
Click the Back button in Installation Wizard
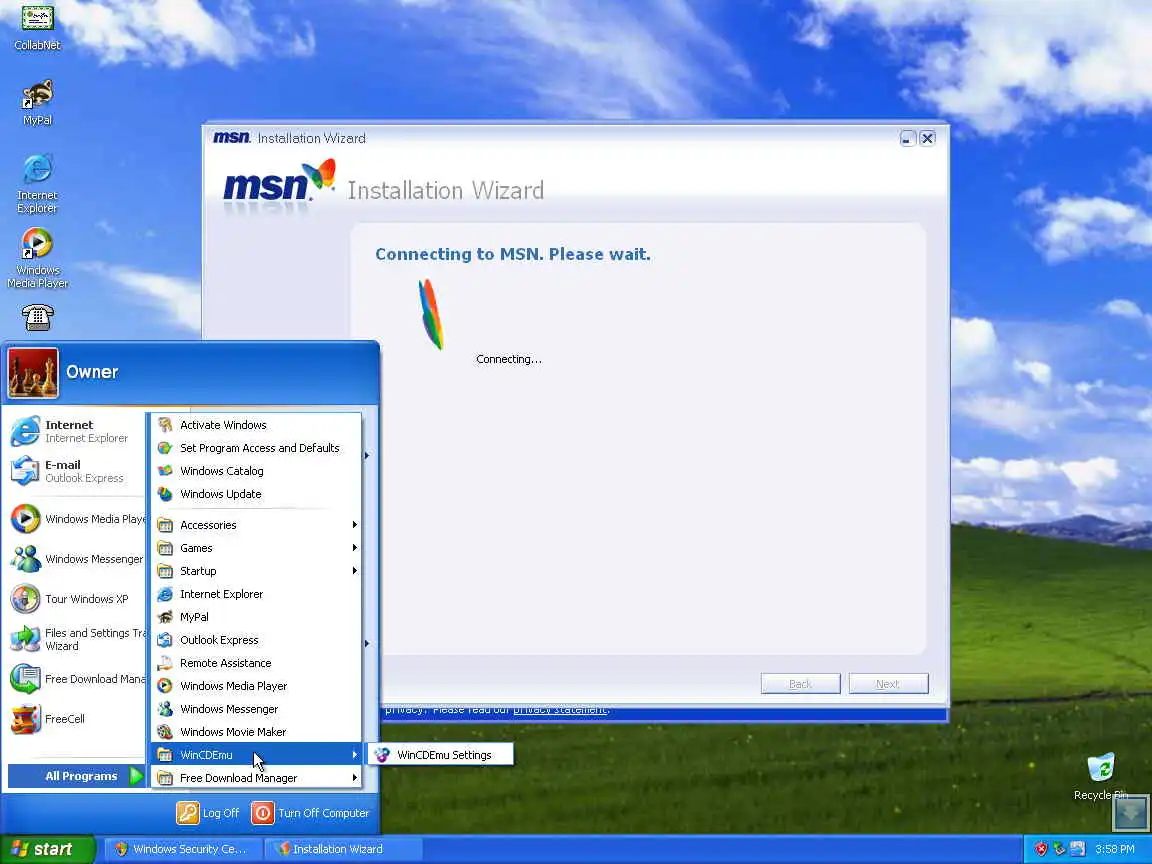(x=800, y=684)
